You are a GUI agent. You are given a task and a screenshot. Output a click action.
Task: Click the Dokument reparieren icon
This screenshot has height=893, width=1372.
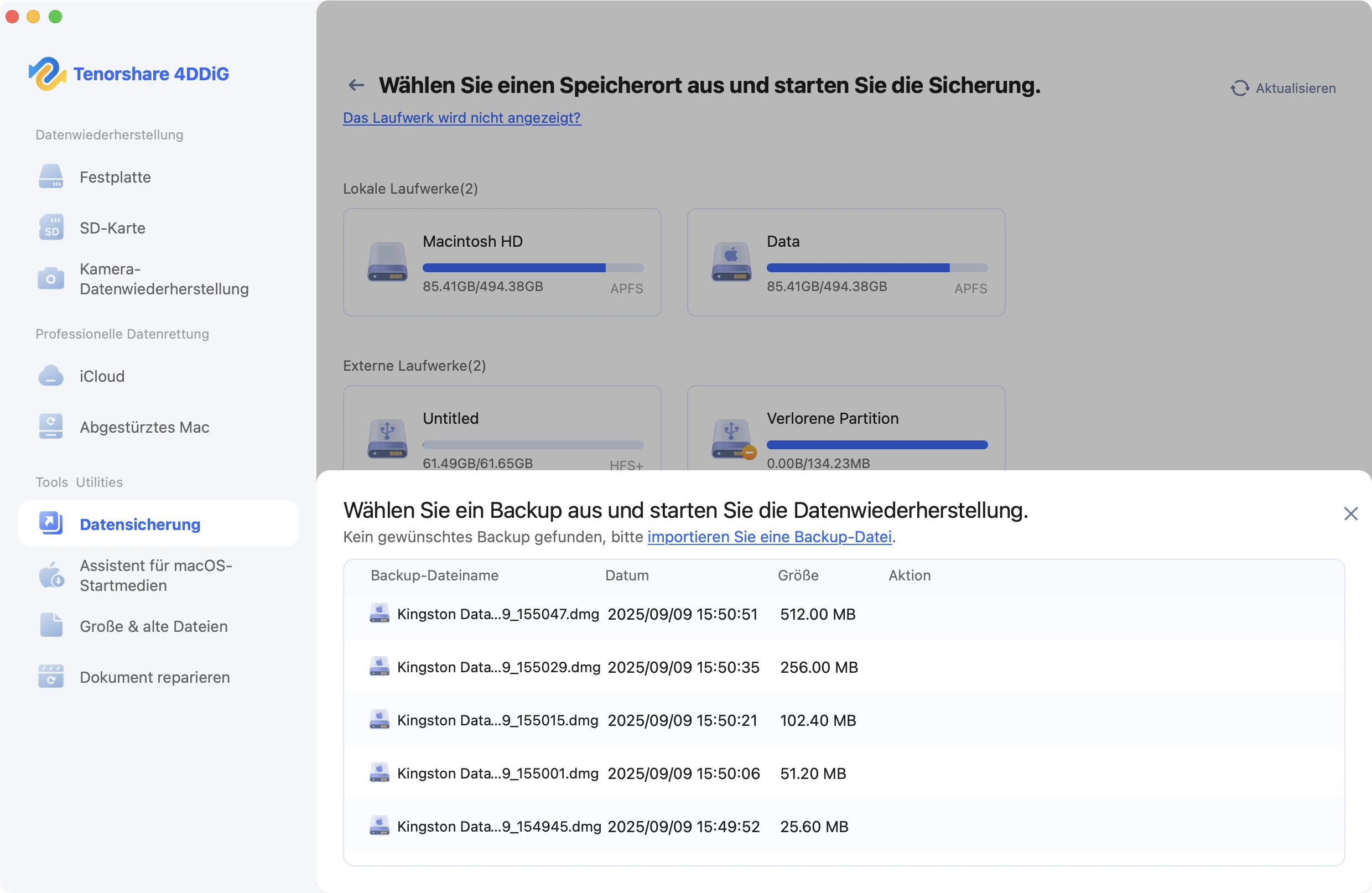tap(51, 676)
